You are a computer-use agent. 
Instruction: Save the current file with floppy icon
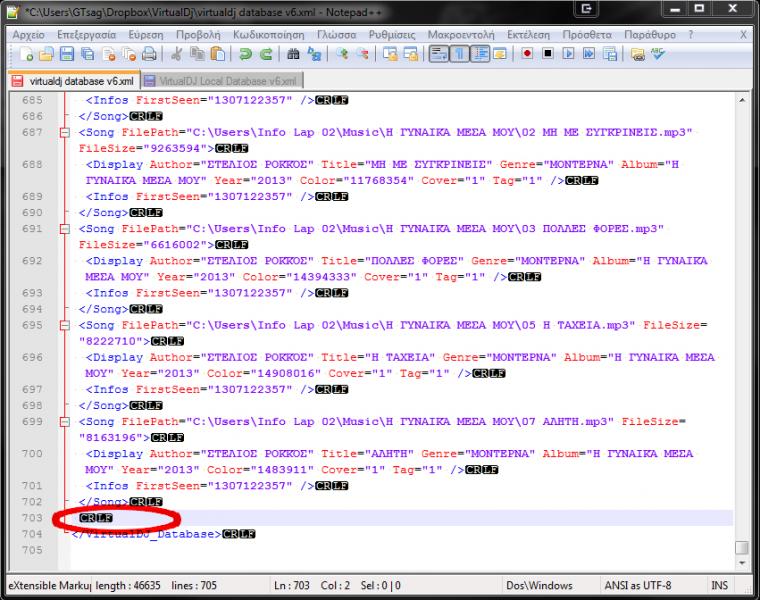(67, 54)
